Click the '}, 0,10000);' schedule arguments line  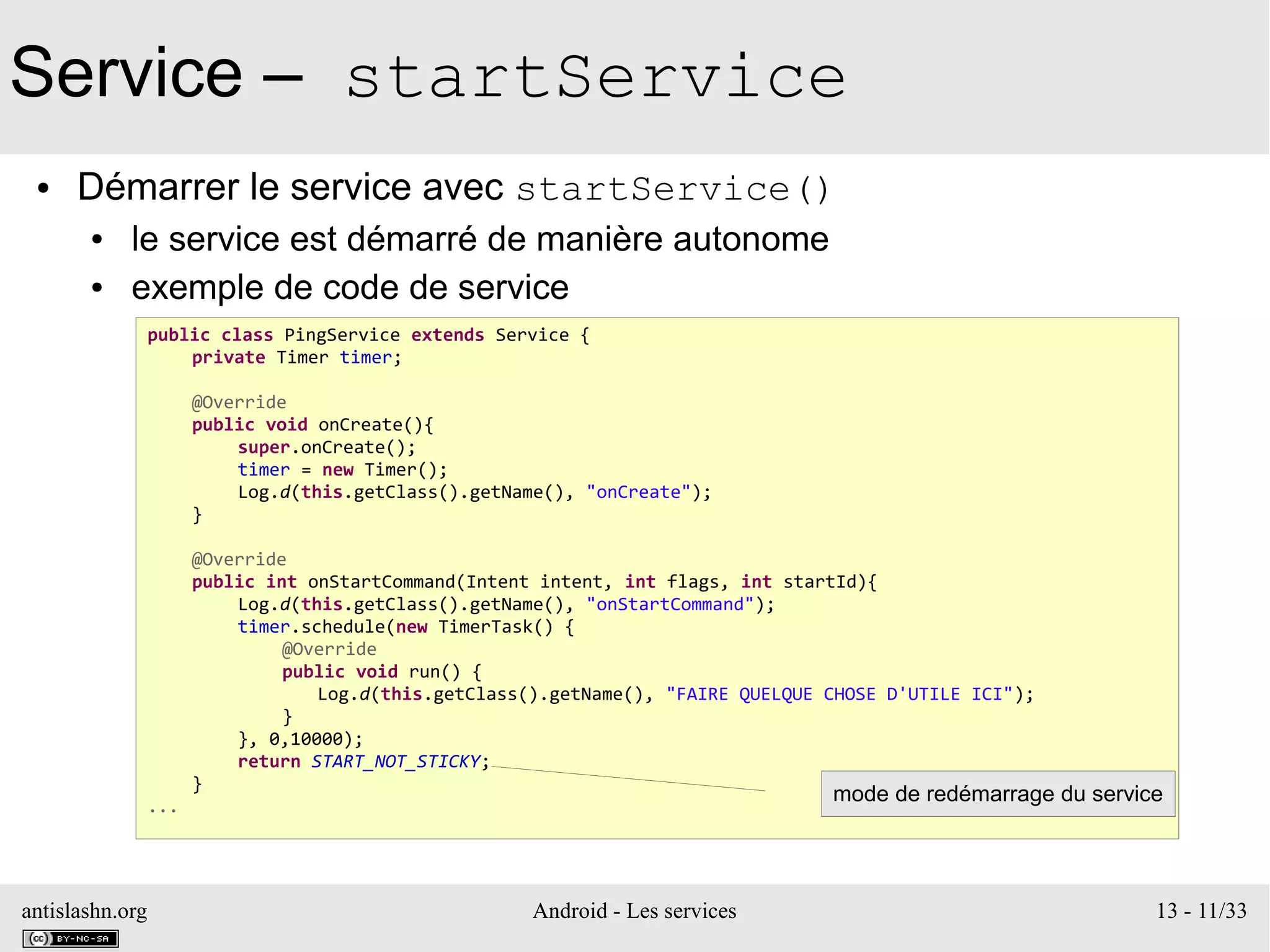click(x=300, y=739)
